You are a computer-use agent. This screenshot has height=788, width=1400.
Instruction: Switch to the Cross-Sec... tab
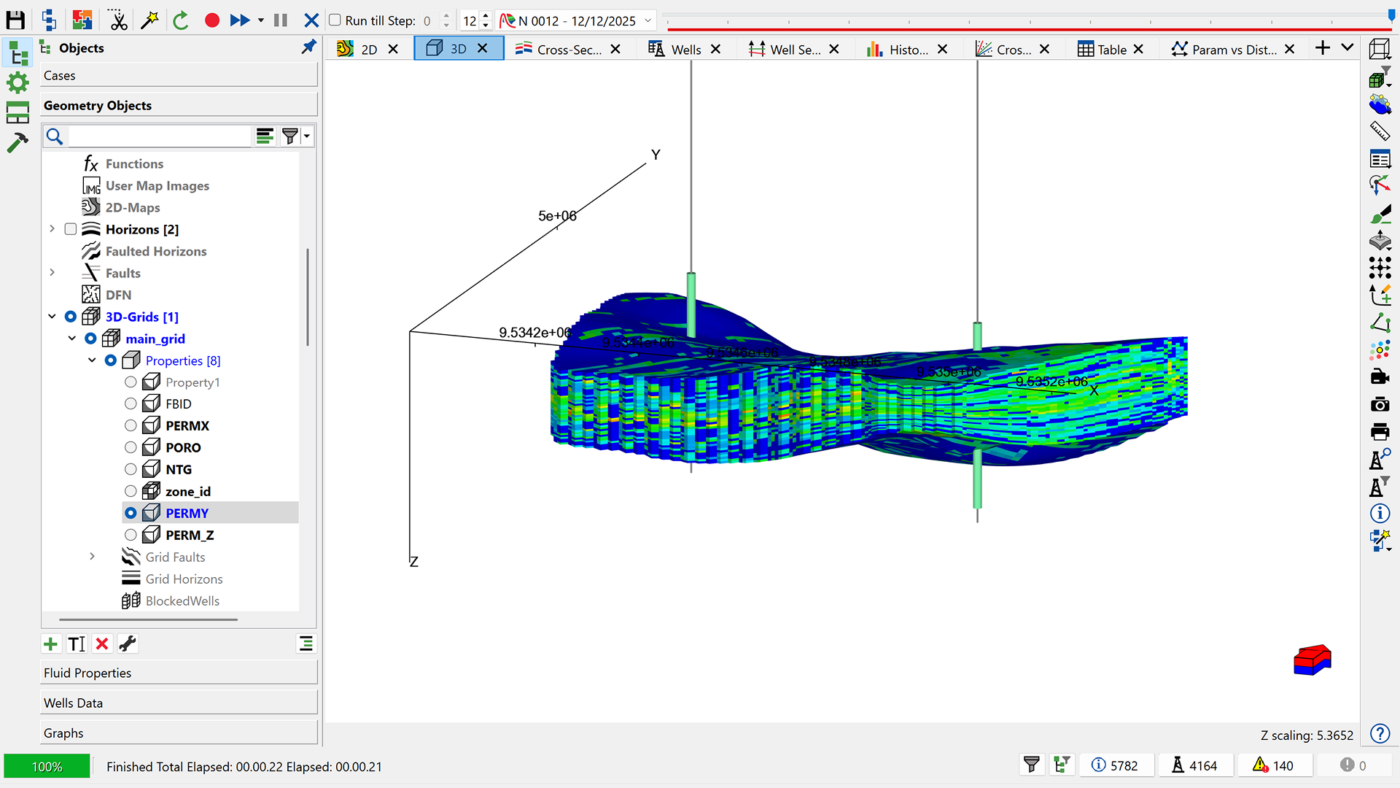pyautogui.click(x=569, y=49)
